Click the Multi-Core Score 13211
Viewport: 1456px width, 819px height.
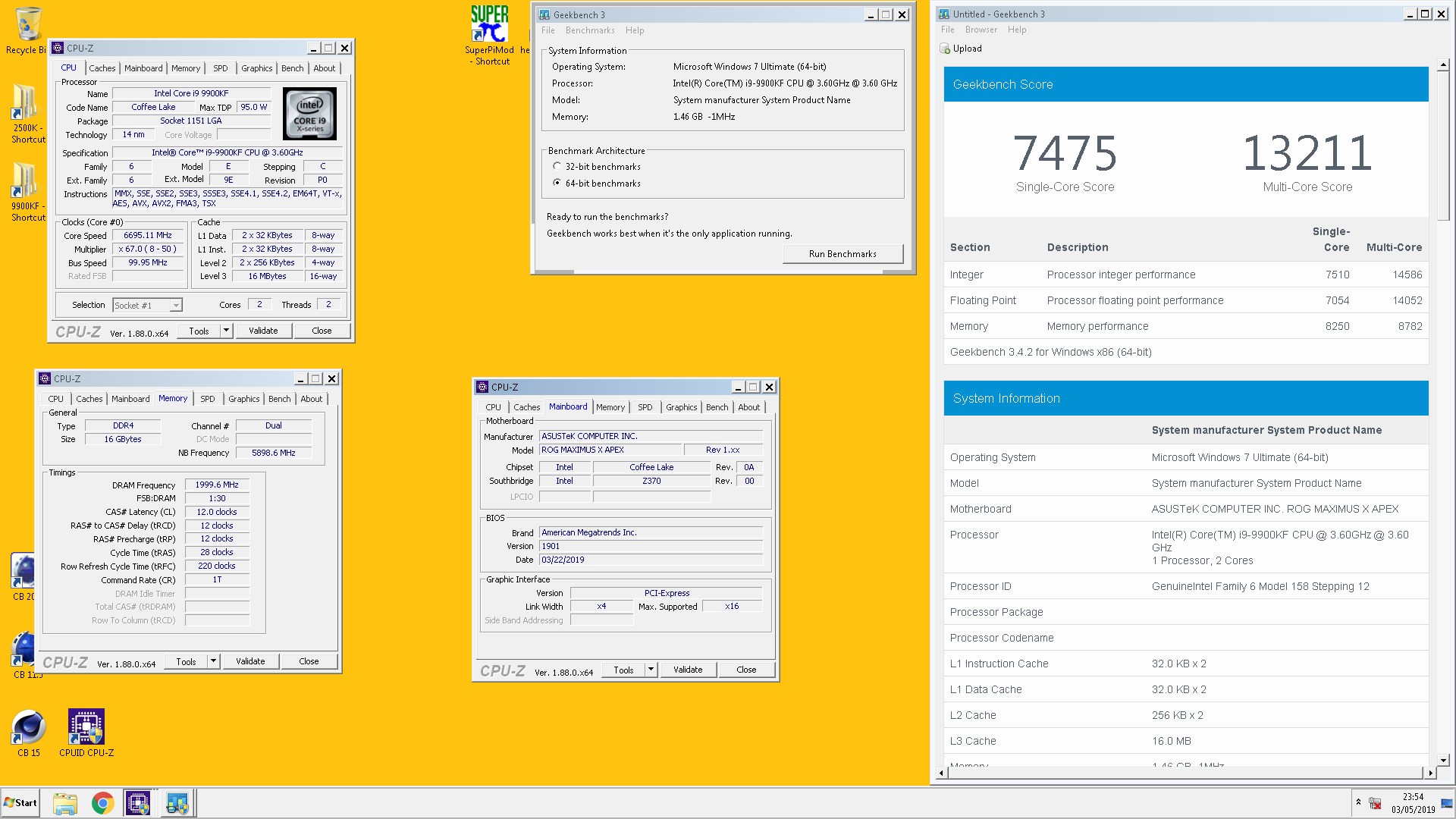point(1307,153)
